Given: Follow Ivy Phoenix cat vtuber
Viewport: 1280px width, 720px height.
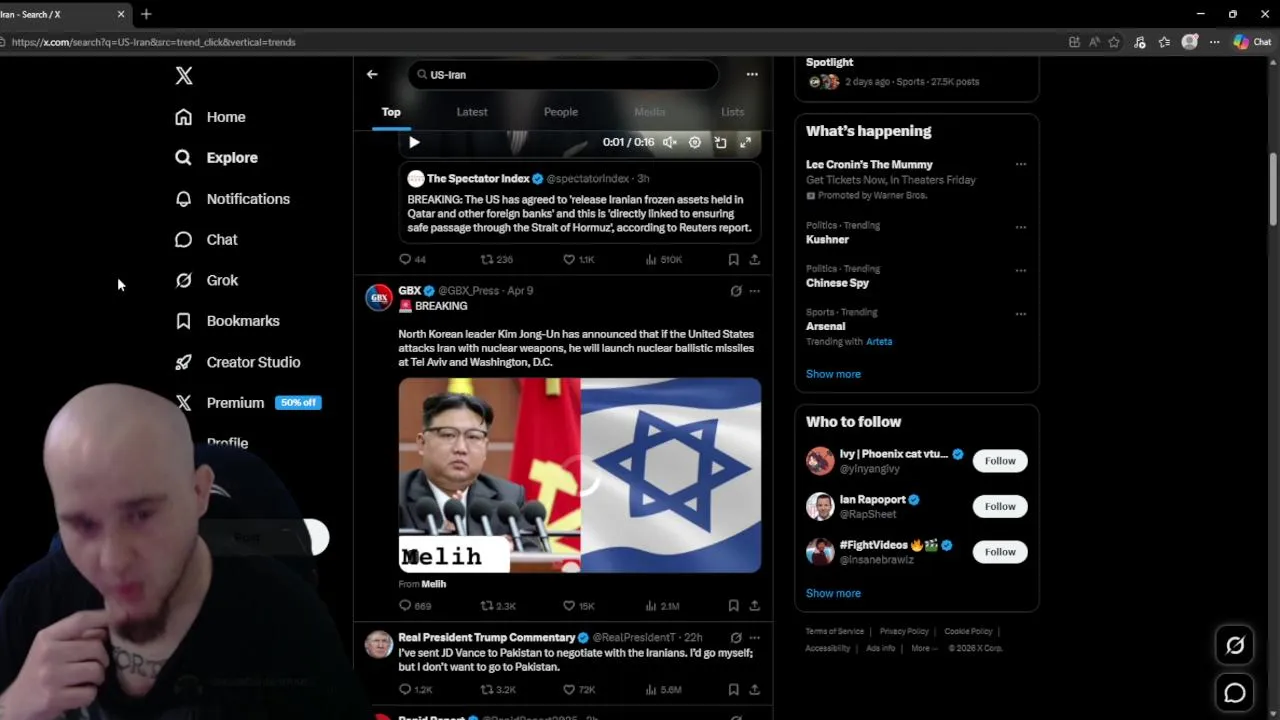Looking at the screenshot, I should [1000, 461].
